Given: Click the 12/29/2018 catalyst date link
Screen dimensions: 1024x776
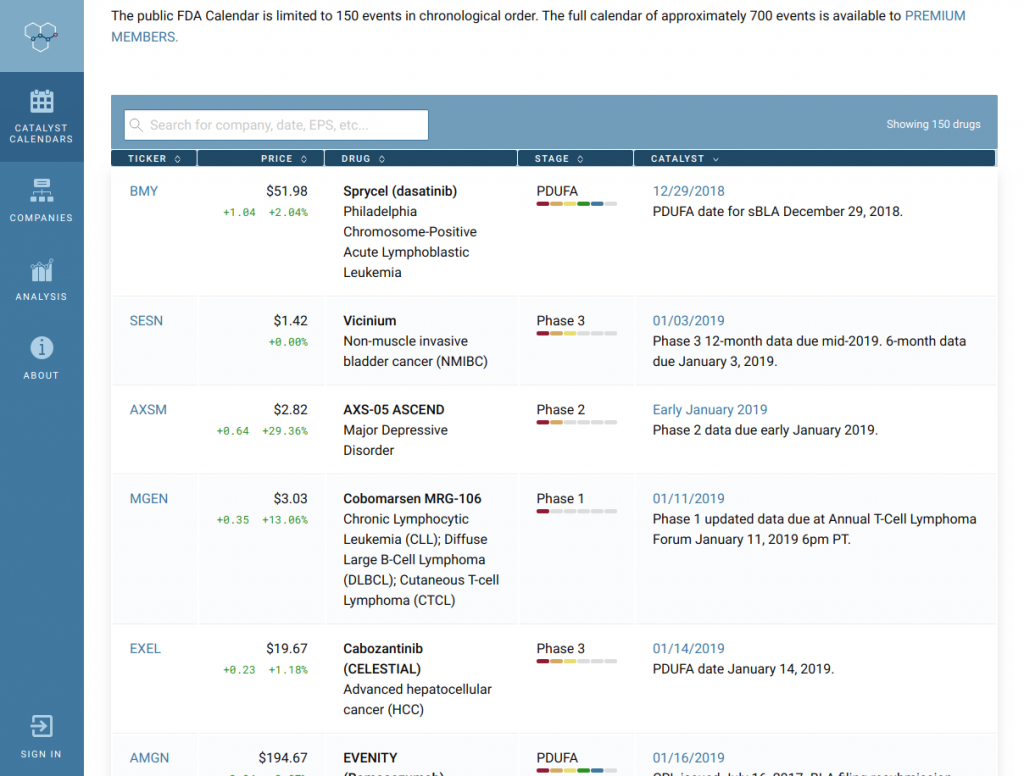Looking at the screenshot, I should [x=688, y=191].
